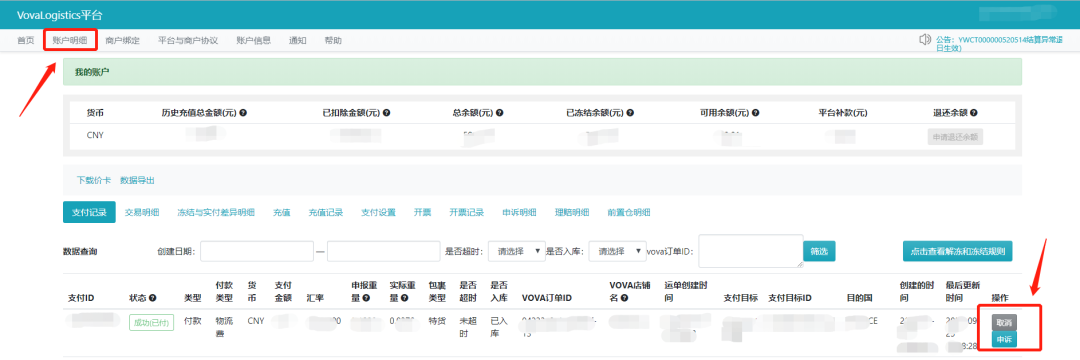Click the VovaLogistics平台 title

[x=60, y=15]
